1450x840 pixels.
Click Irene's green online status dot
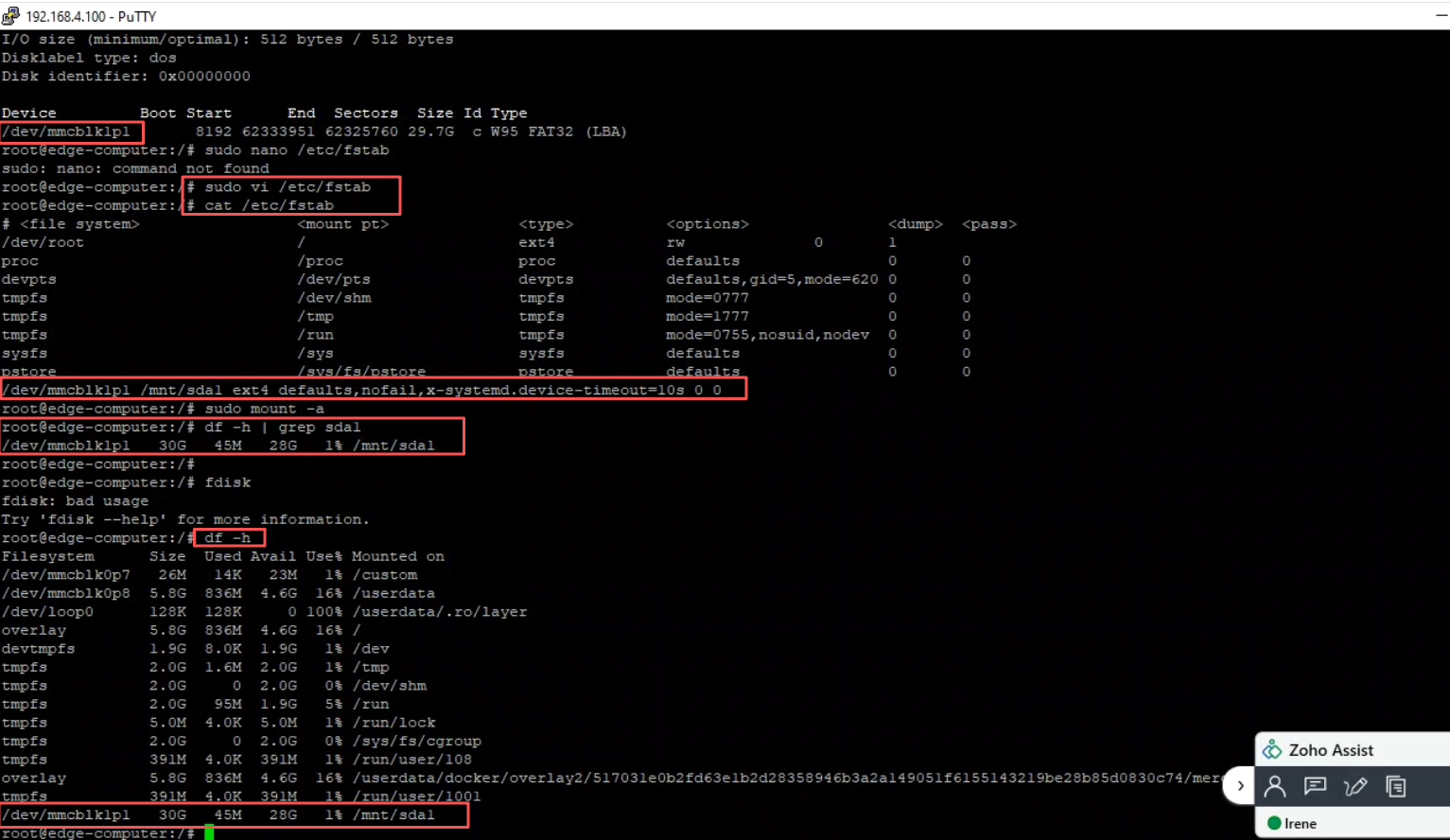1274,823
